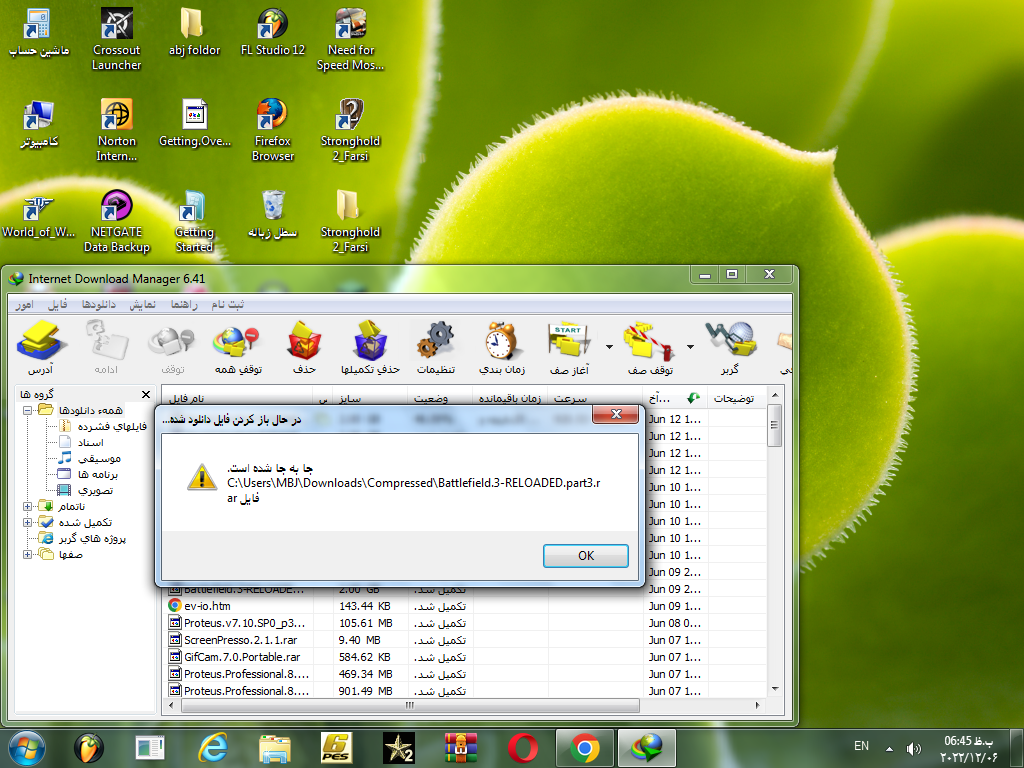Expand the Unfinished (ناتمام) tree node
The image size is (1024, 768).
(28, 507)
